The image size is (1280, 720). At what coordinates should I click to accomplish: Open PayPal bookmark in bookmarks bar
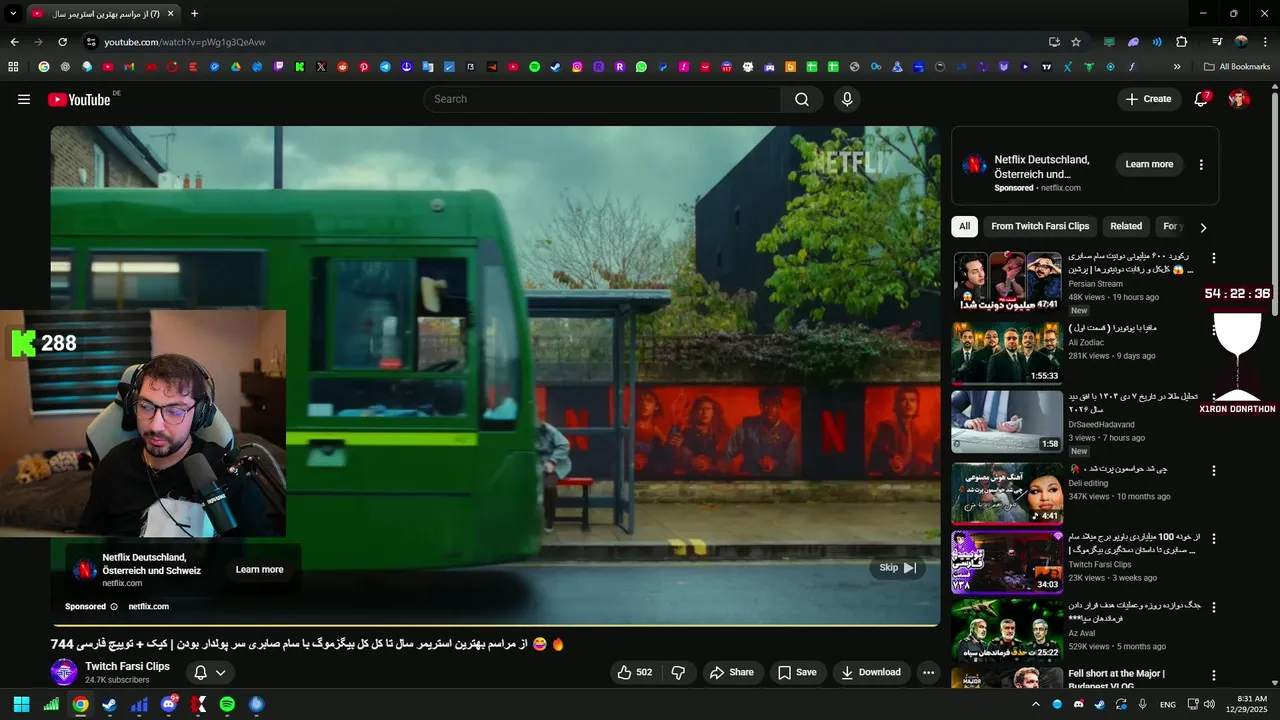tap(662, 67)
